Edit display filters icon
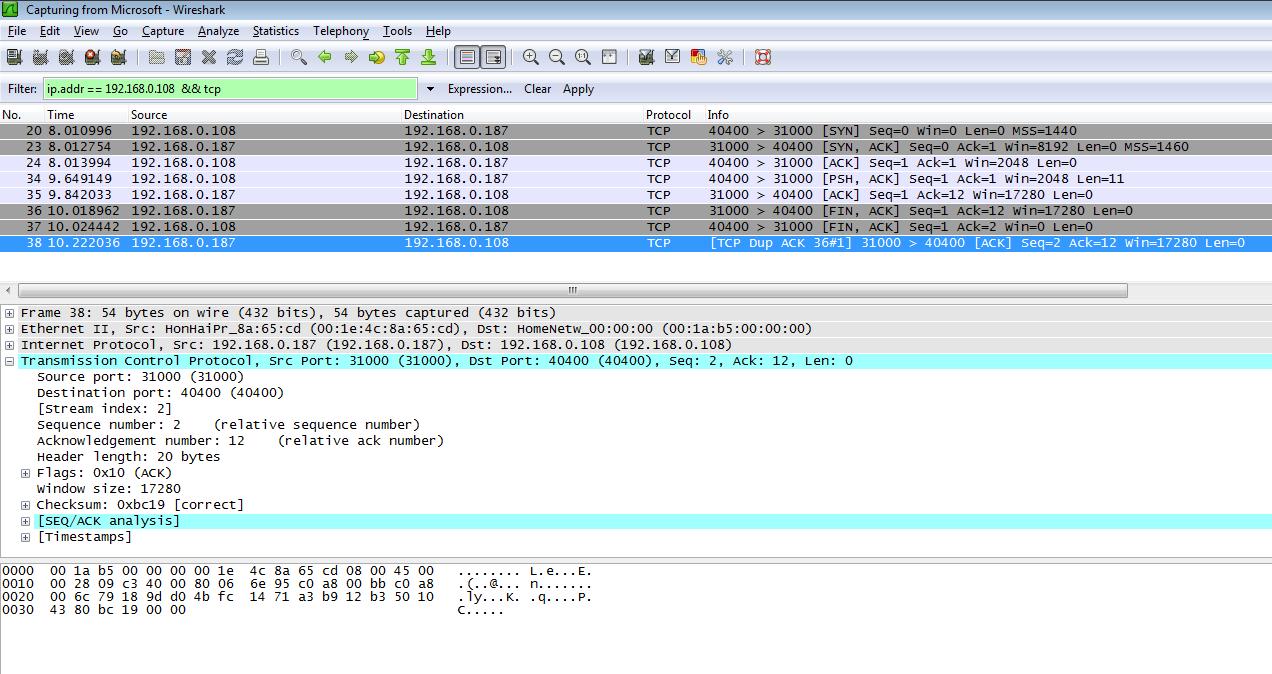This screenshot has width=1272, height=674. [x=673, y=57]
